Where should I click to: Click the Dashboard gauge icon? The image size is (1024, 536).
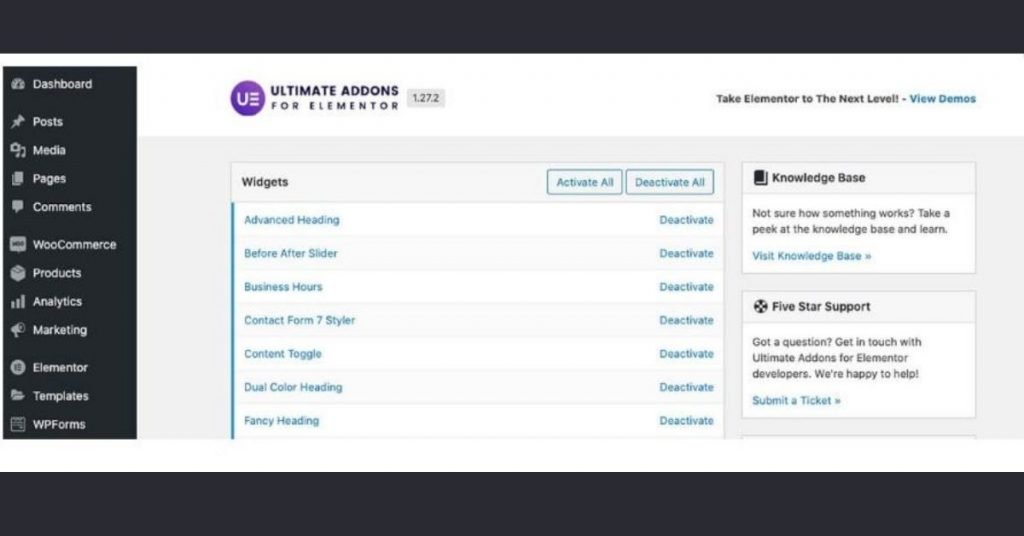(18, 84)
